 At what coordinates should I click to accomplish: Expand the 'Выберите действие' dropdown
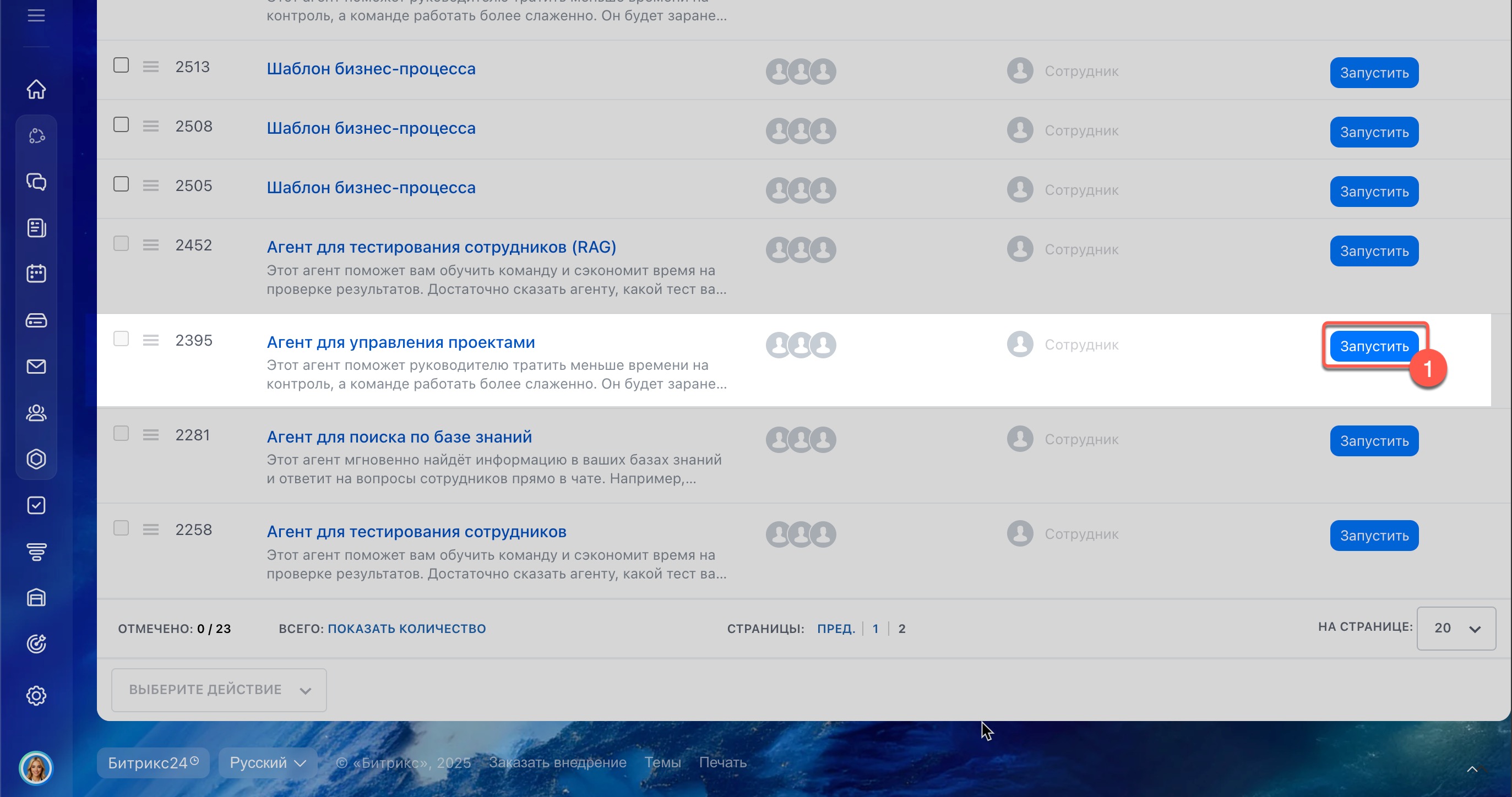pos(219,690)
